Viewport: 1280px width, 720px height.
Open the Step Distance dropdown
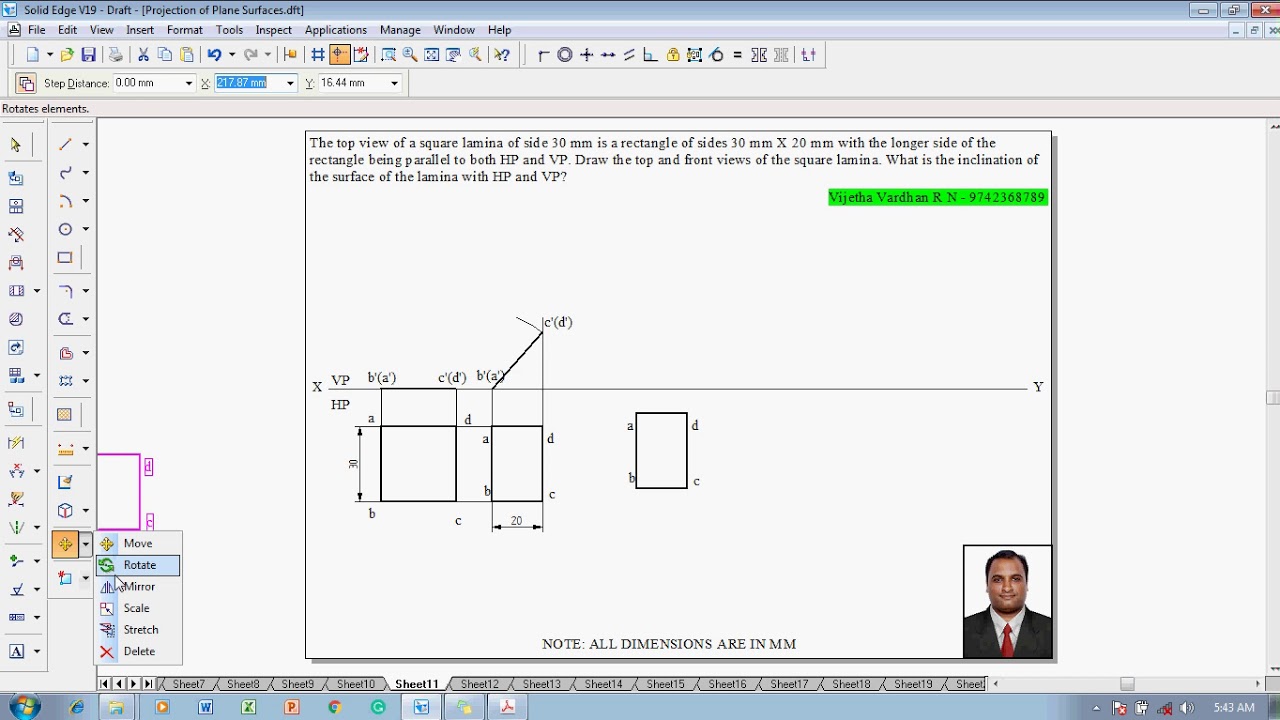click(x=188, y=83)
